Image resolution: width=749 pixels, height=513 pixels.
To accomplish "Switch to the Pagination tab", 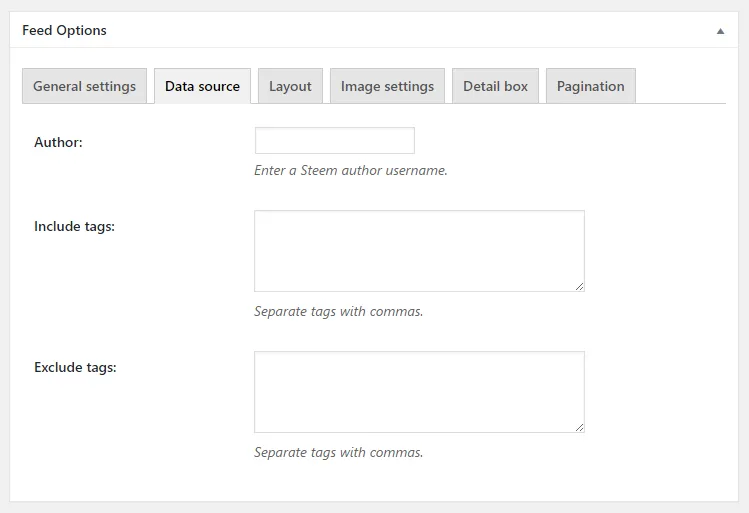I will (x=591, y=86).
